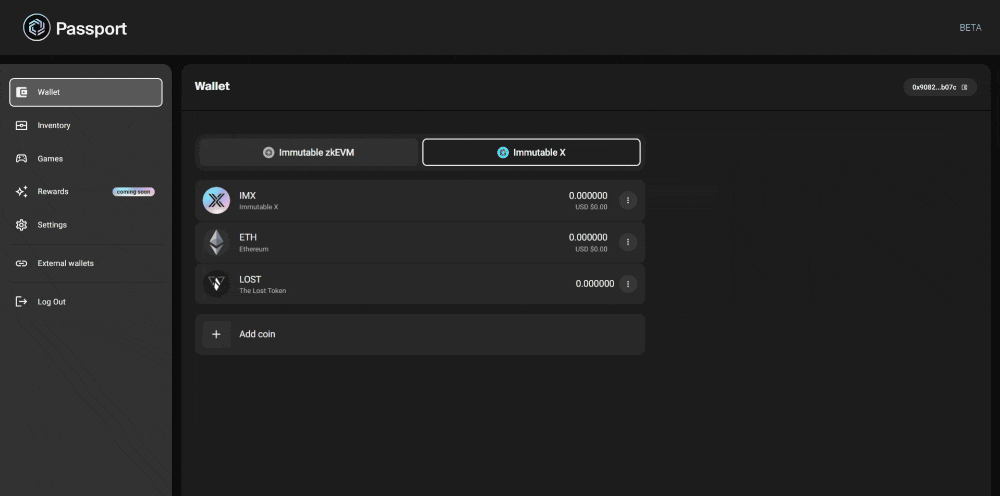Click the Passport title text
This screenshot has width=1000, height=496.
coord(91,29)
